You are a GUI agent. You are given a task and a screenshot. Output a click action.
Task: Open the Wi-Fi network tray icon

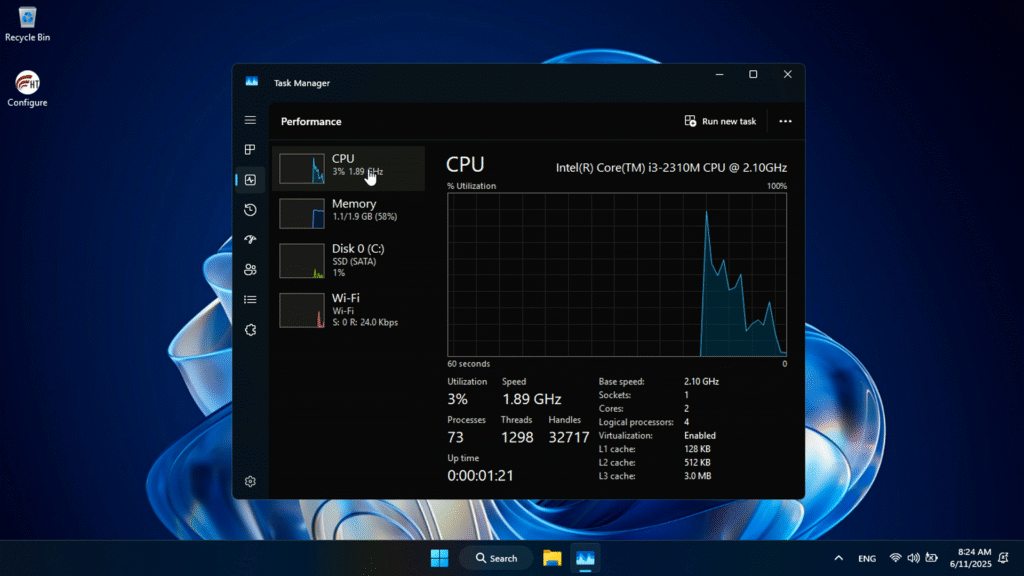[x=895, y=558]
